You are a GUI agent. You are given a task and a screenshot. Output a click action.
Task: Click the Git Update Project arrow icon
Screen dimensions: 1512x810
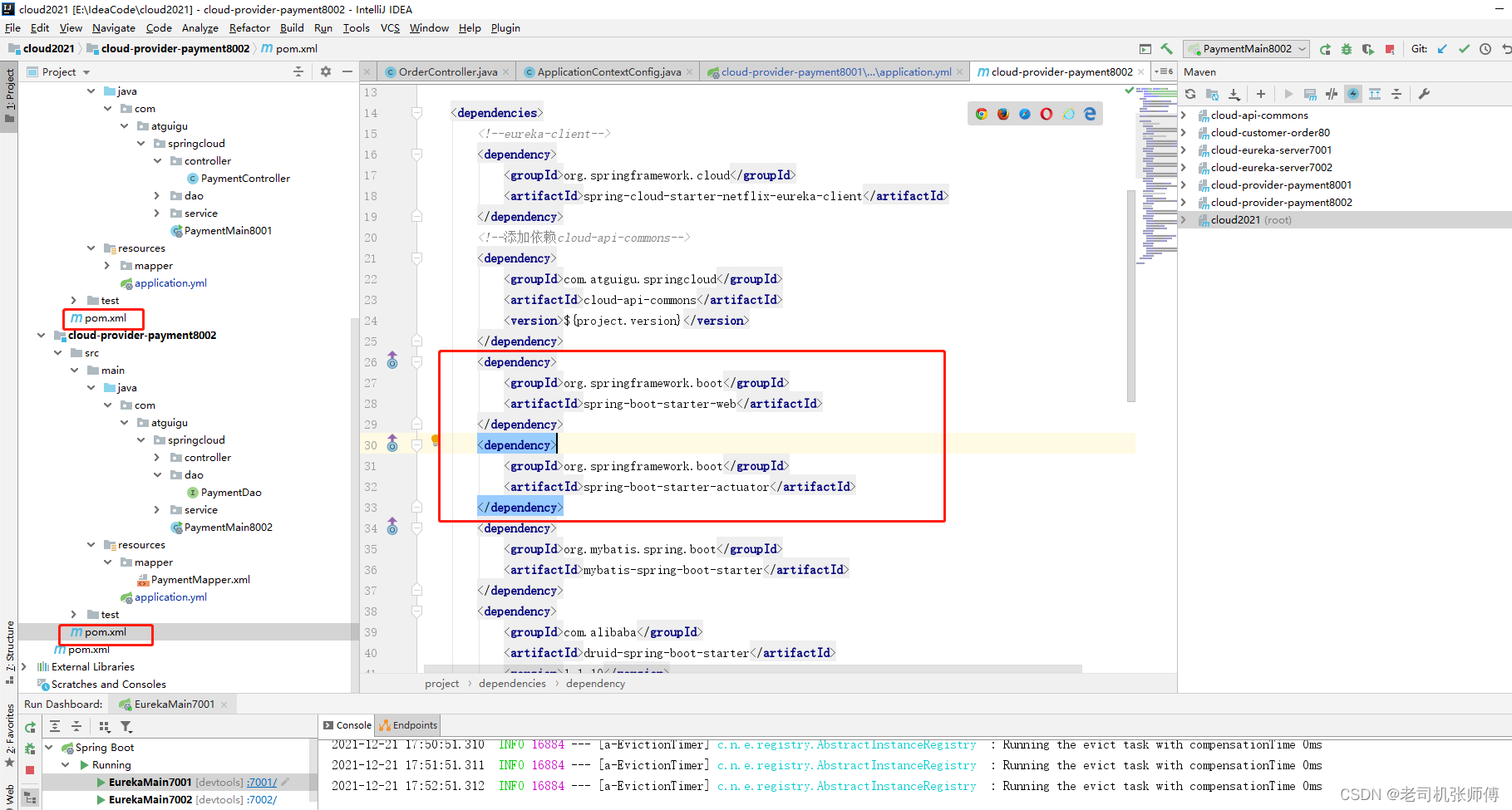coord(1442,49)
